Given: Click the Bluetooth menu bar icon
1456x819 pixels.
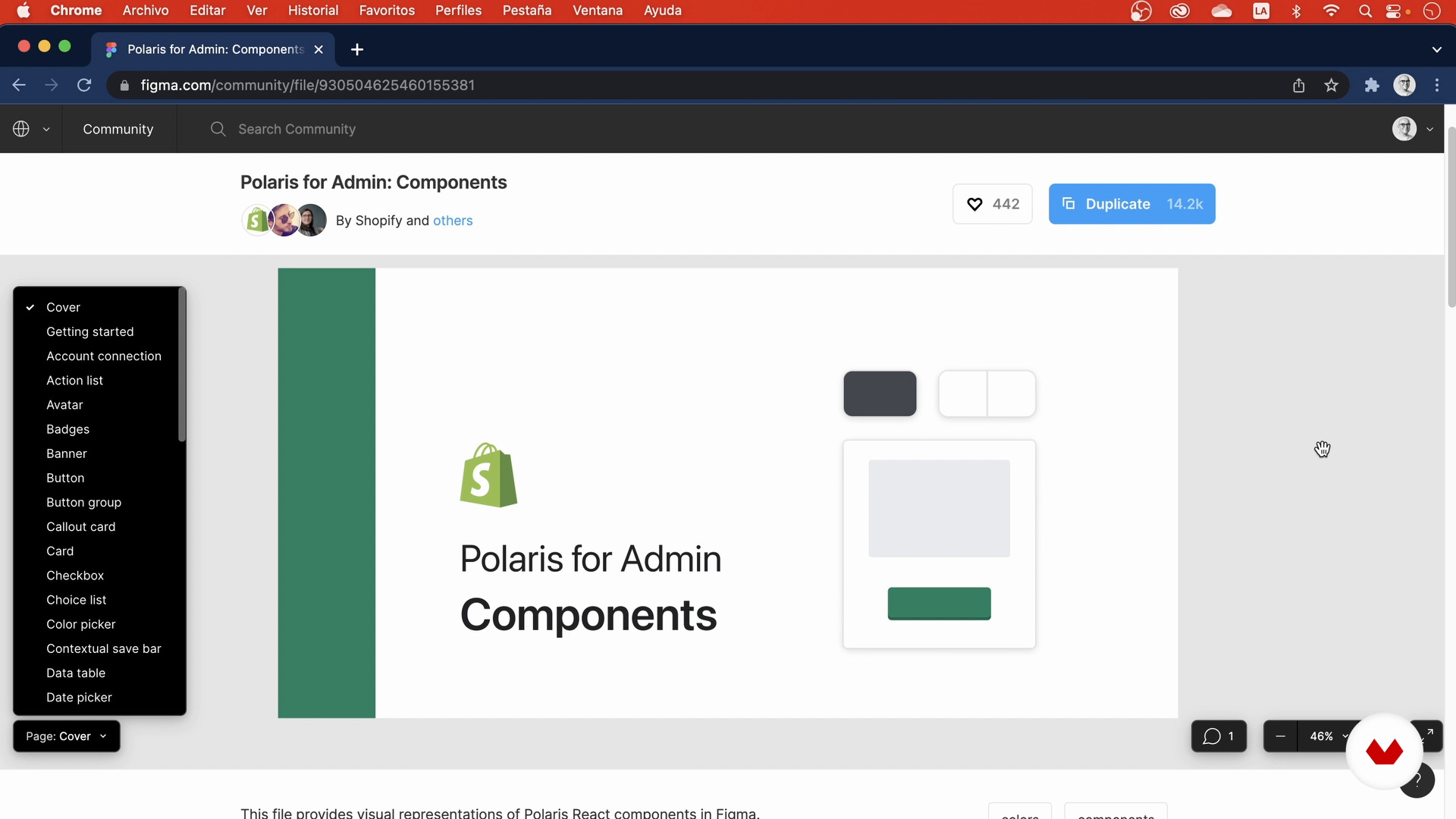Looking at the screenshot, I should point(1296,11).
